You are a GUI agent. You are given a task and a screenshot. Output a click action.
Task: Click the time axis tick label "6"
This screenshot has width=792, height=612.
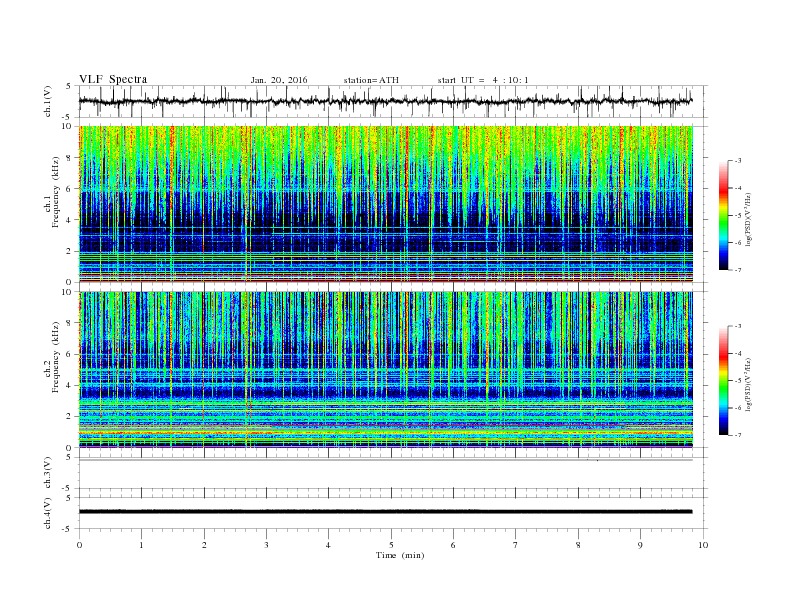453,545
